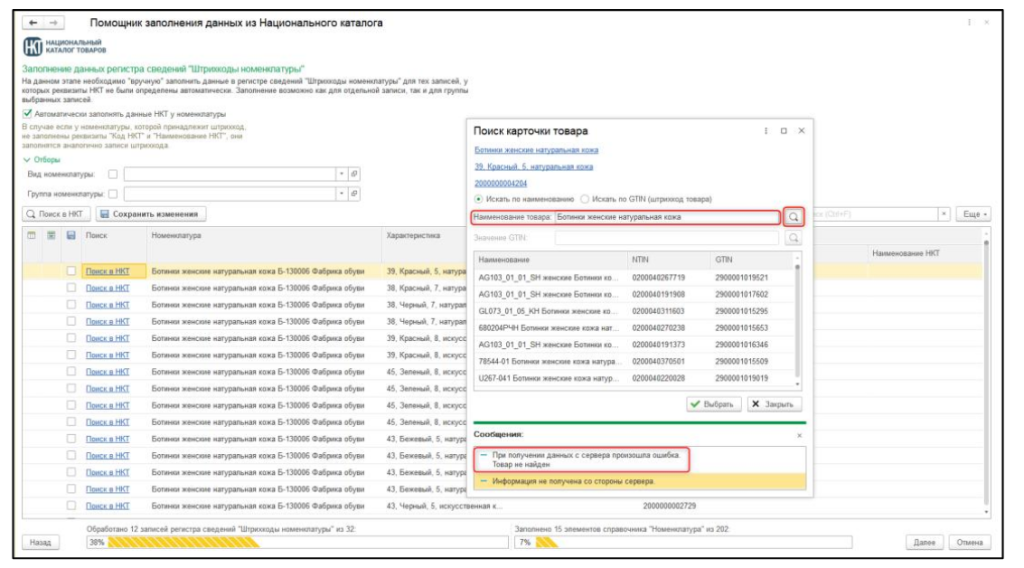Screen dimensions: 1024x568
Task: Click the open-form icon beside Группа номенклатуры
Action: [354, 194]
